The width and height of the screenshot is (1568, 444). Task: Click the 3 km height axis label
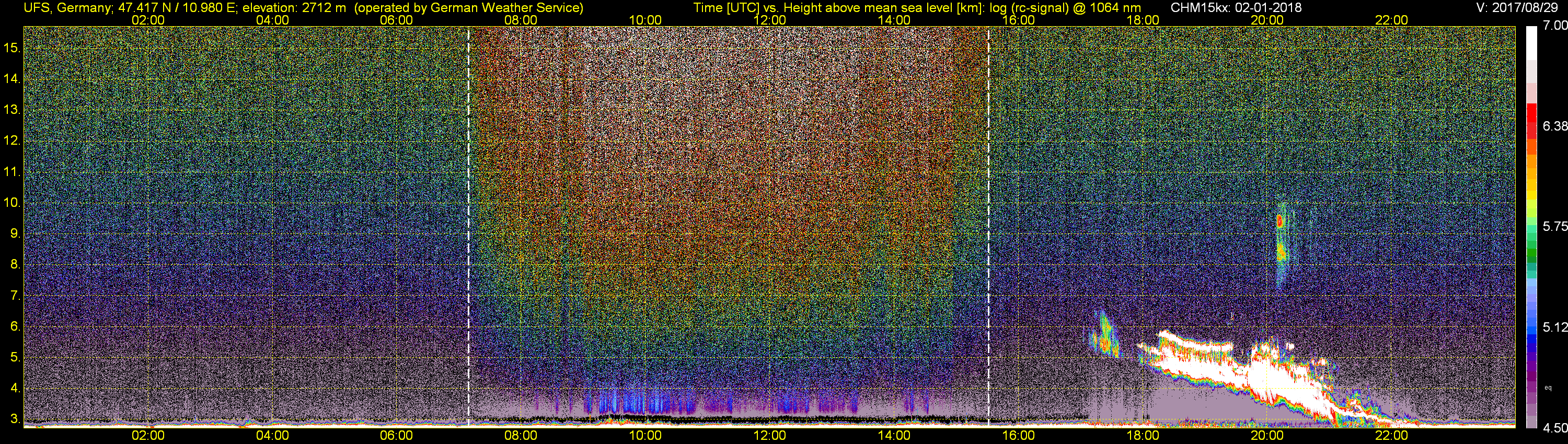tap(15, 419)
